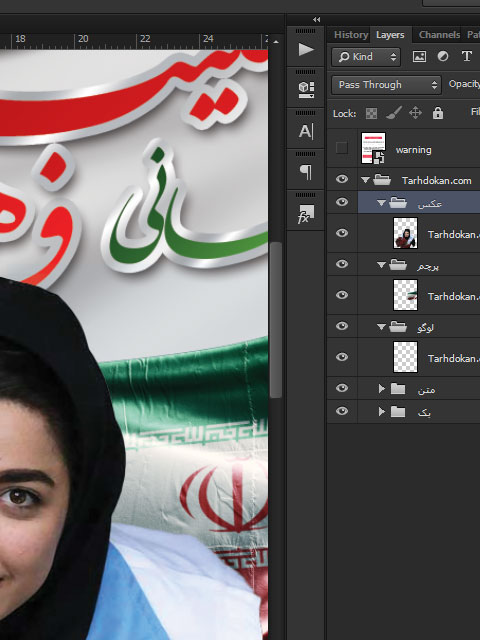Viewport: 480px width, 640px height.
Task: Filter layers by type T icon
Action: point(467,56)
